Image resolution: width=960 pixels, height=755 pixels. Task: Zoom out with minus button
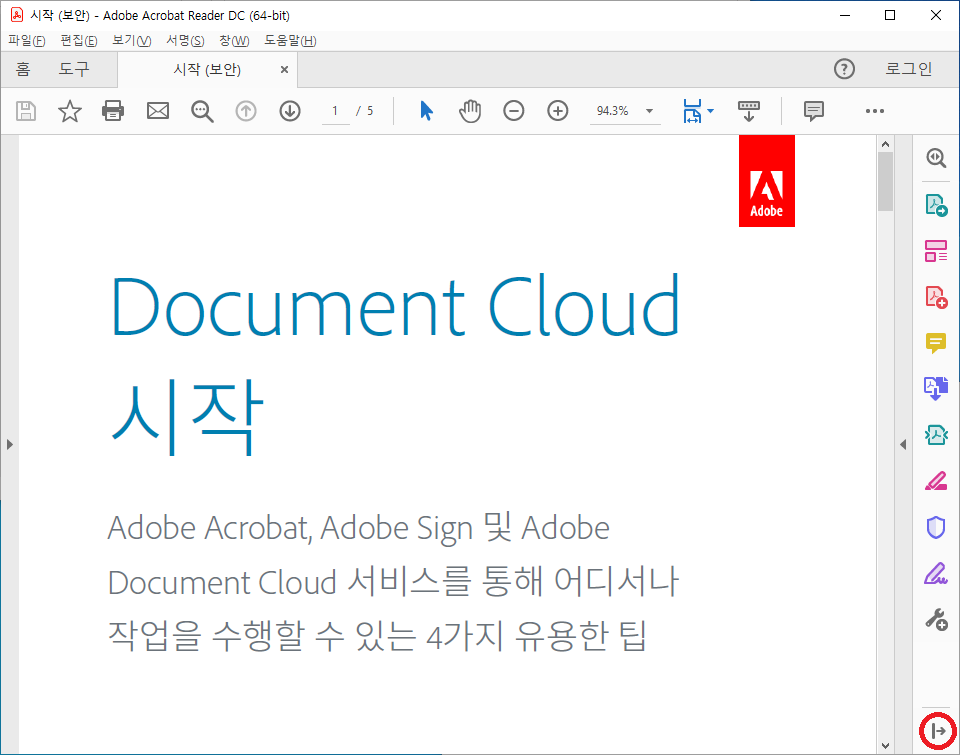[x=514, y=111]
